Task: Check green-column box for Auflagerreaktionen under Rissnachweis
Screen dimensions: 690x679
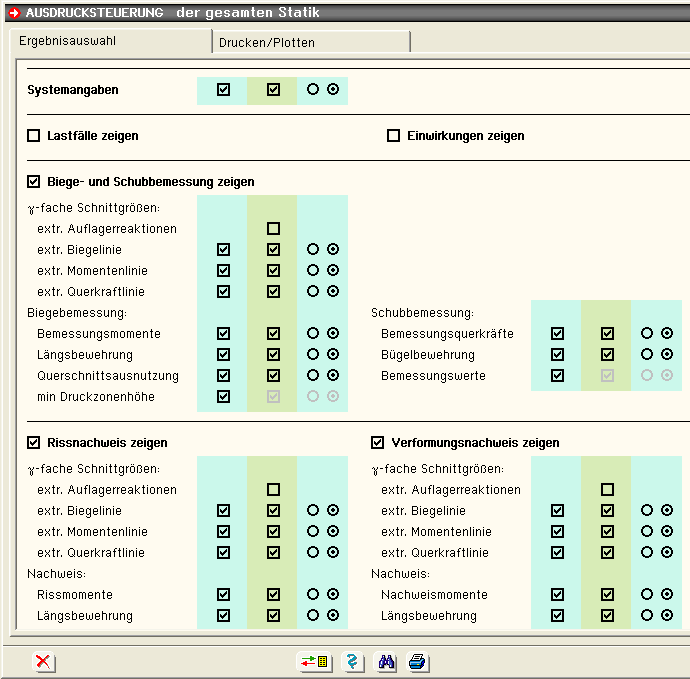Action: (273, 490)
